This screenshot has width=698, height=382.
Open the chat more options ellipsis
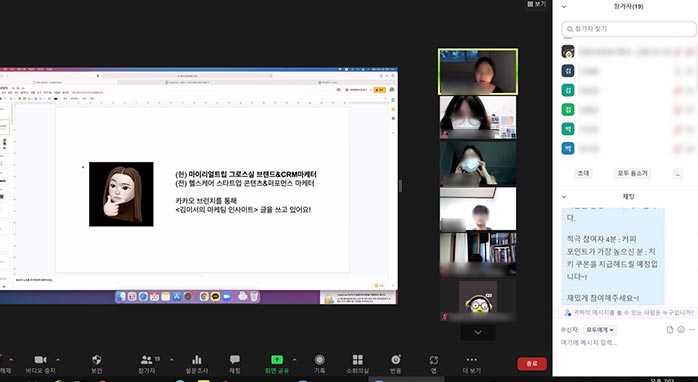pos(692,329)
